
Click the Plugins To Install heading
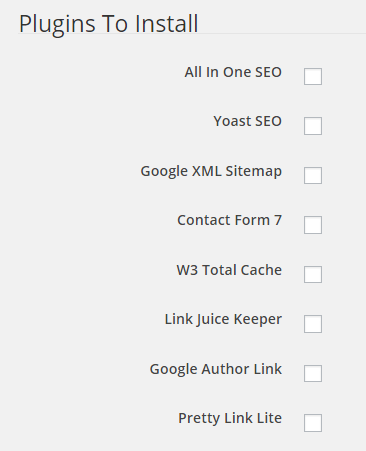(x=109, y=24)
